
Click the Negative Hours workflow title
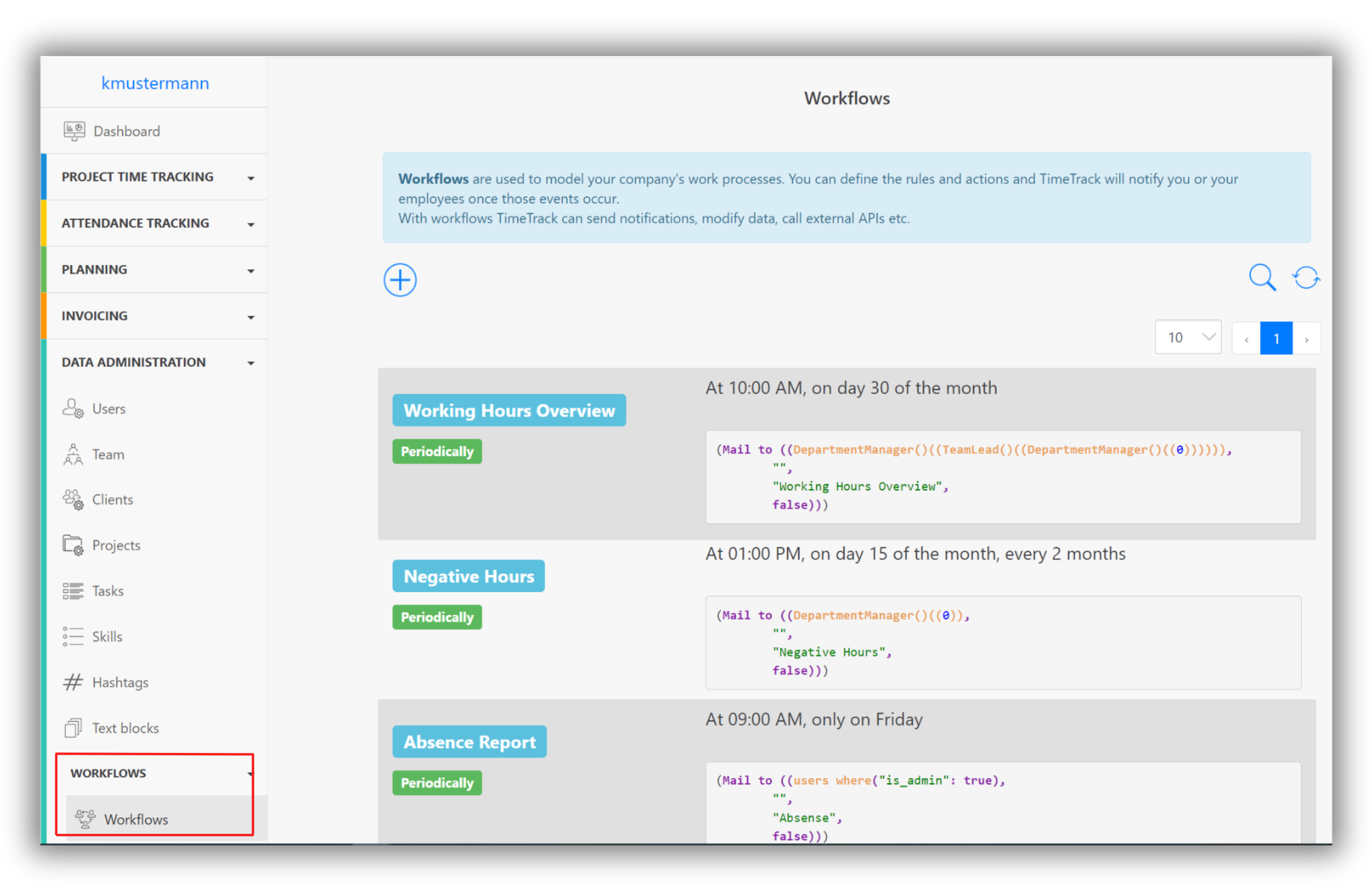tap(468, 576)
